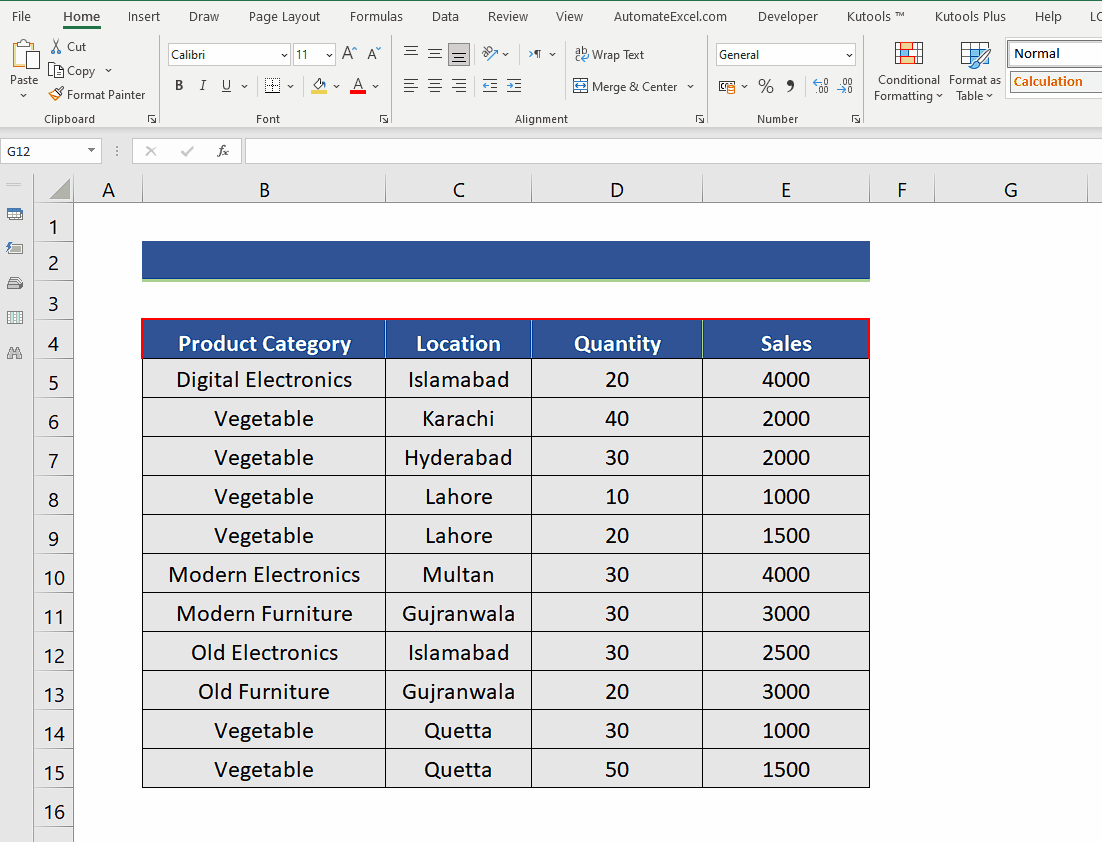The image size is (1102, 842).
Task: Click the Increase Indent icon
Action: coord(513,86)
